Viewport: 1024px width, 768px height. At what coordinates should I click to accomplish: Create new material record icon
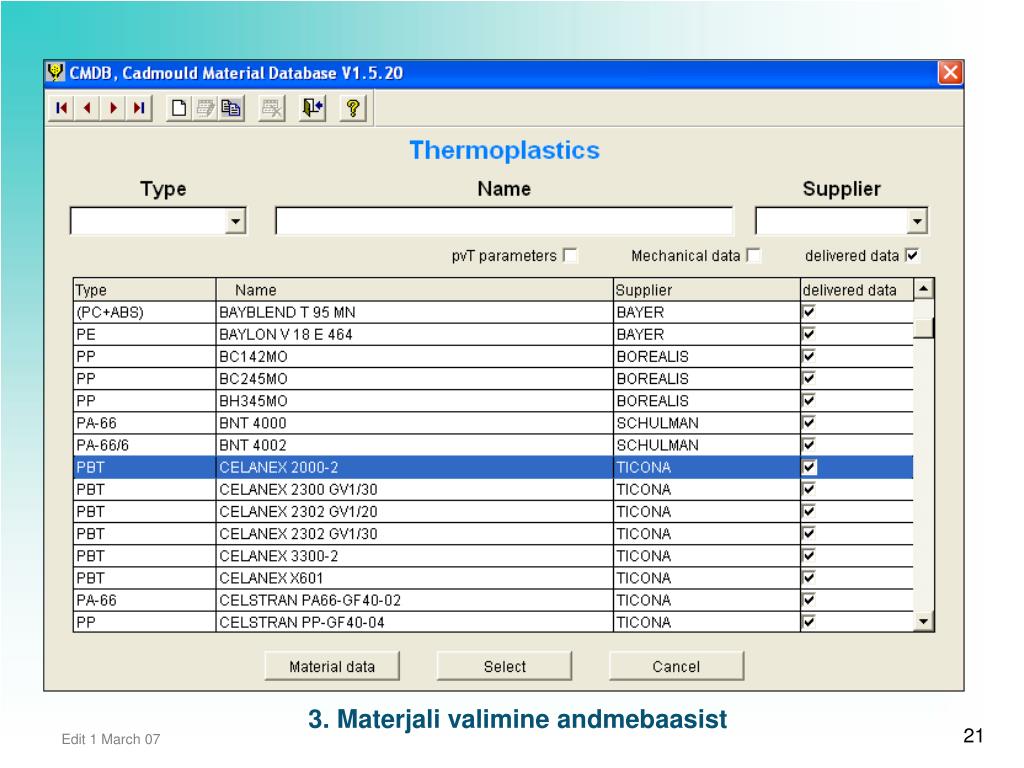[x=178, y=108]
